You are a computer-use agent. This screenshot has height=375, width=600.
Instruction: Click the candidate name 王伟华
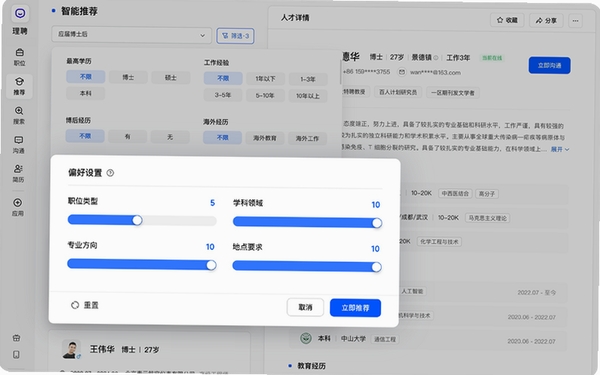click(x=102, y=349)
